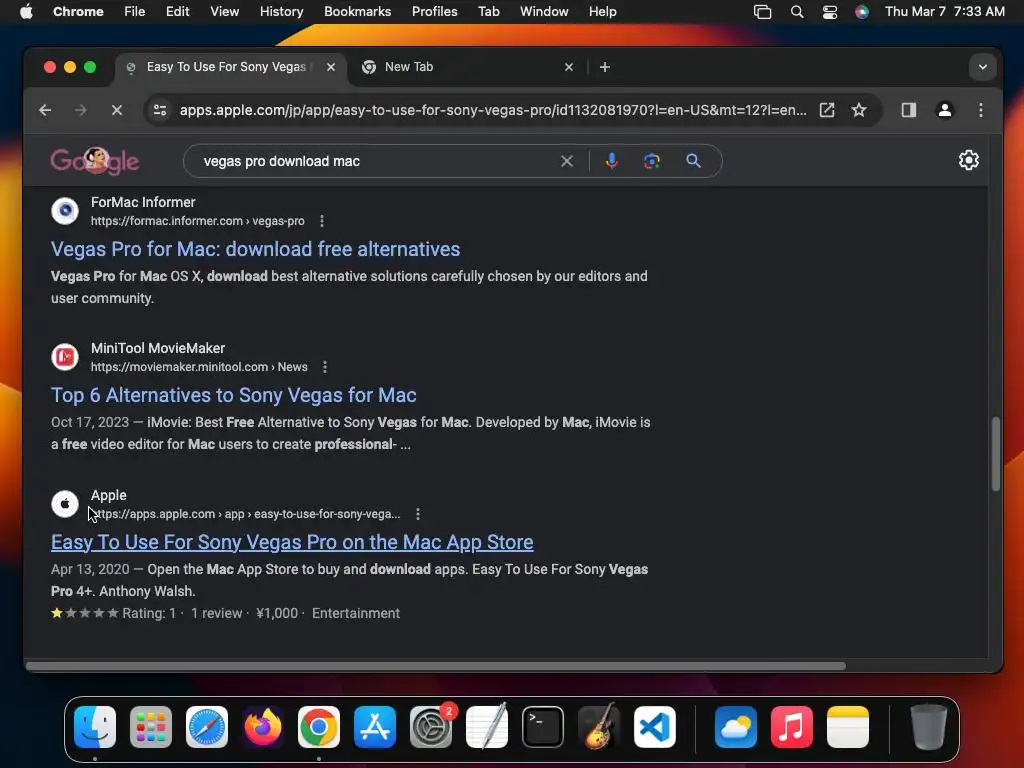Open the Profiles menu
Image resolution: width=1024 pixels, height=768 pixels.
click(434, 11)
